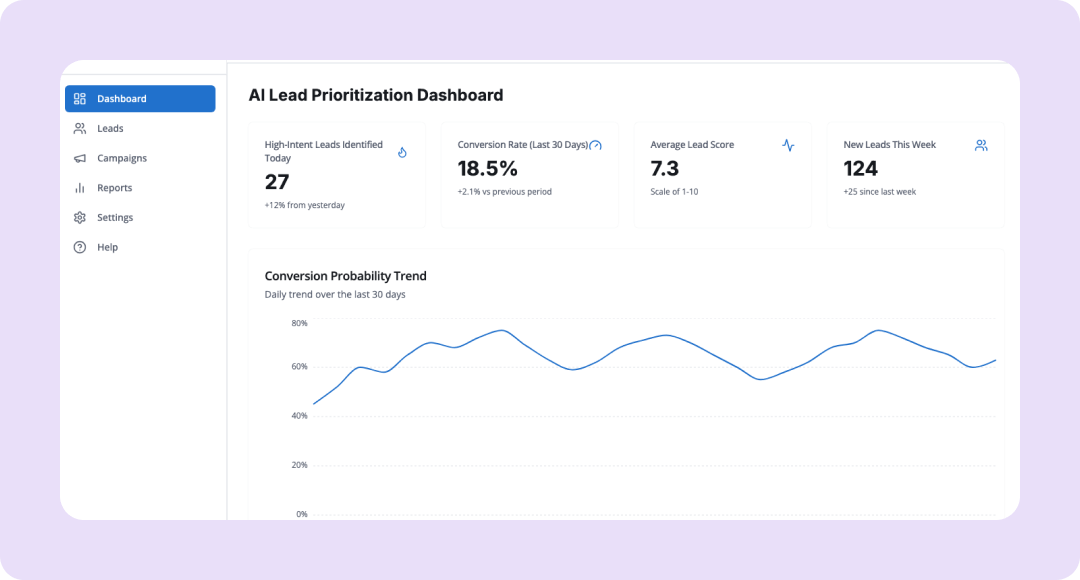Click the Settings gear icon

pos(80,218)
